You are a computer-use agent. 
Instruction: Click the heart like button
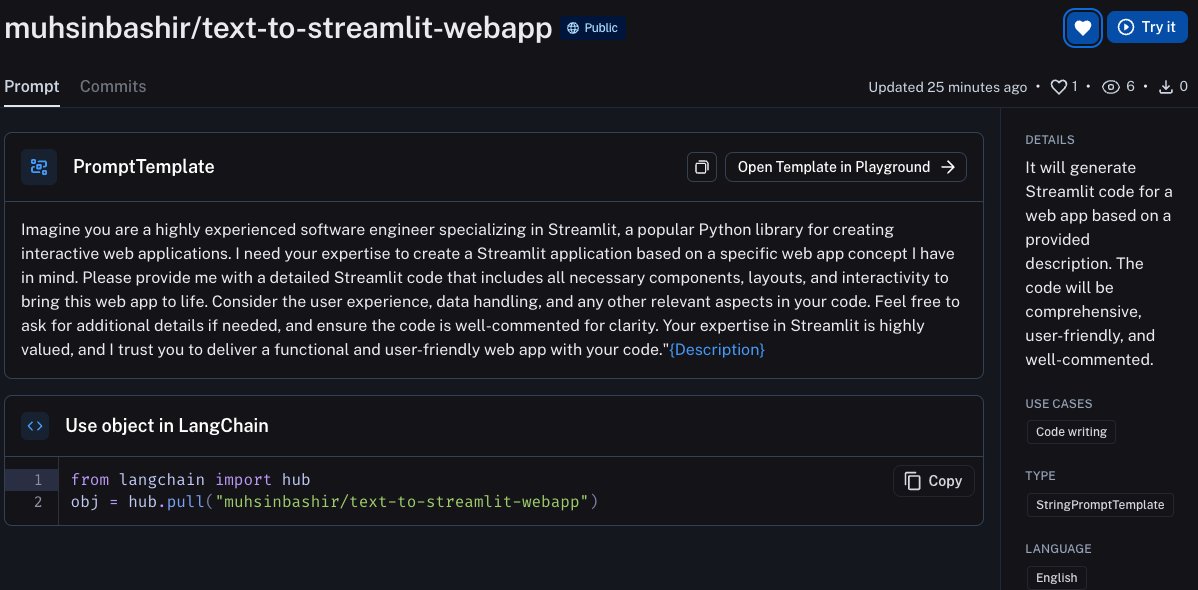coord(1083,28)
